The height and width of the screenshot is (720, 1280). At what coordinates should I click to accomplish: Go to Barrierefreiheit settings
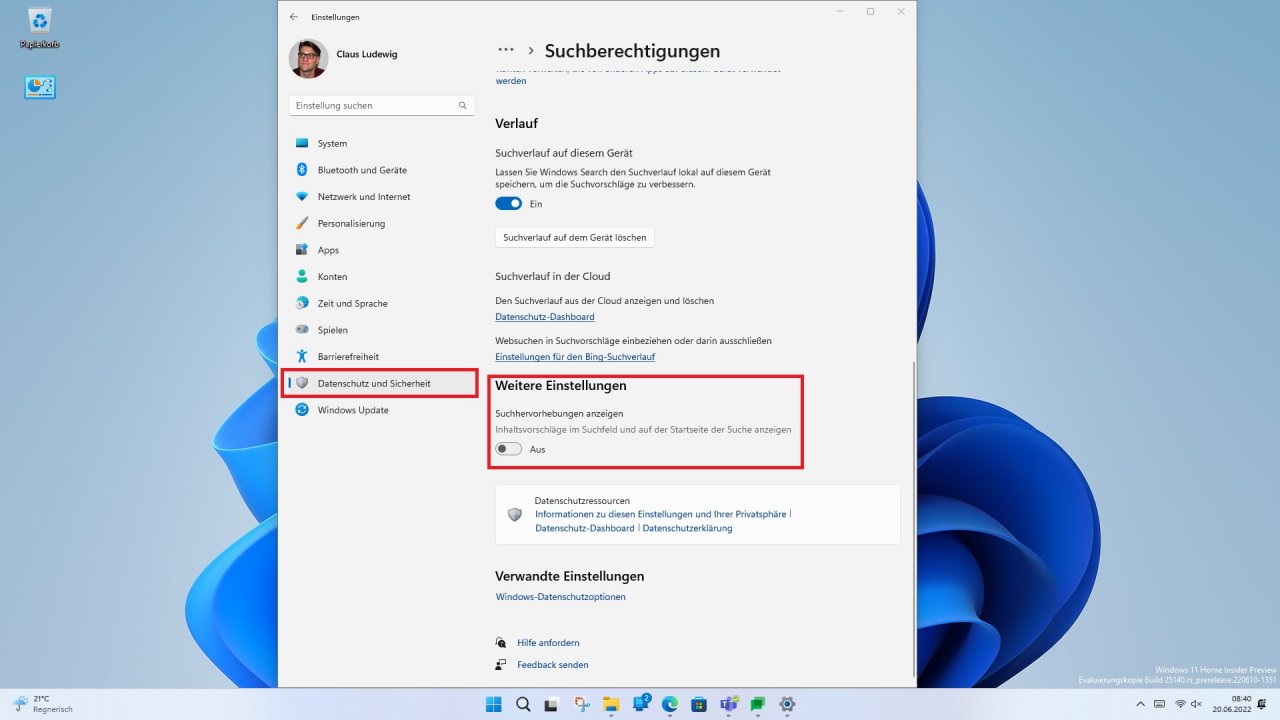(380, 357)
